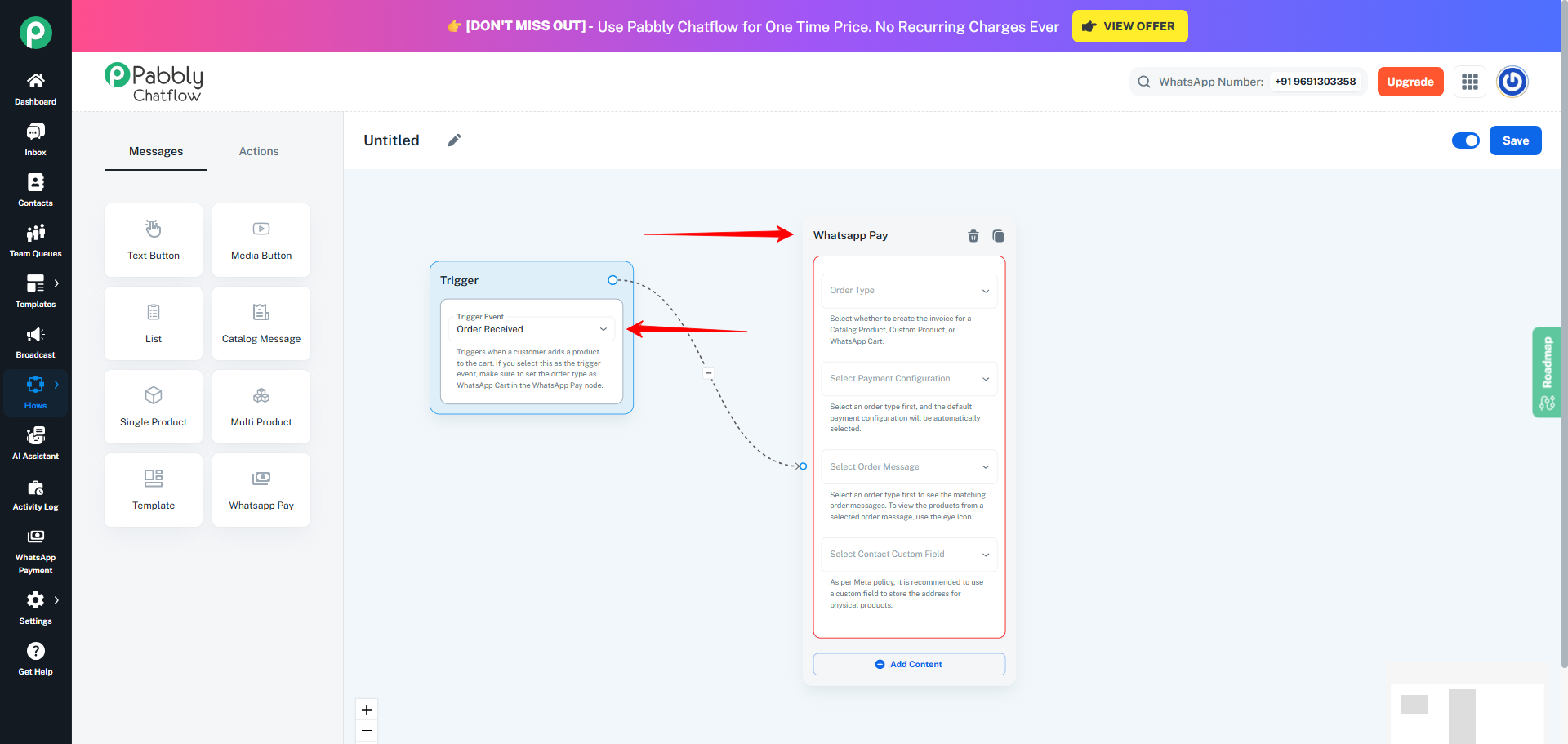
Task: Add a Multi Product block
Action: (261, 407)
